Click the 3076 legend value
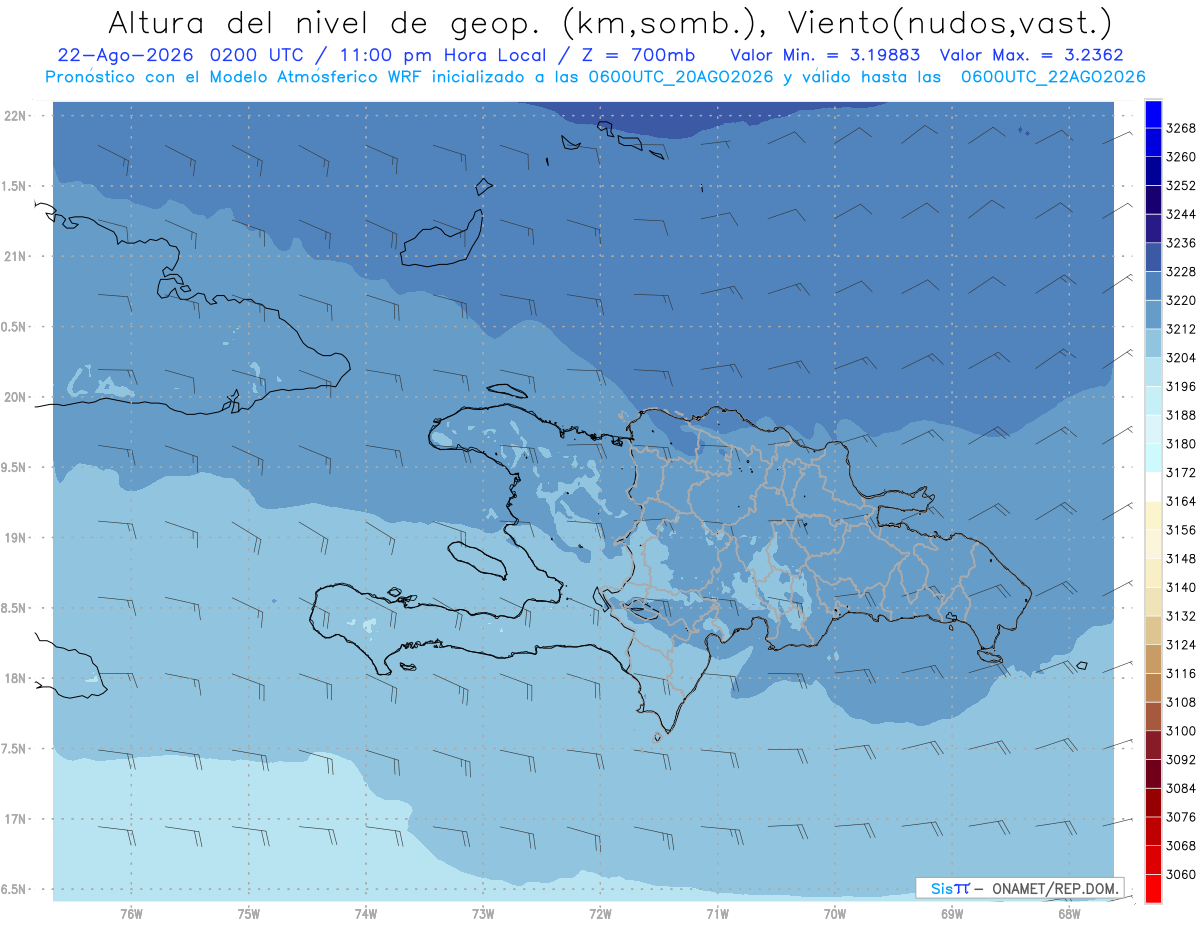Viewport: 1200px width, 927px height. pos(1181,817)
